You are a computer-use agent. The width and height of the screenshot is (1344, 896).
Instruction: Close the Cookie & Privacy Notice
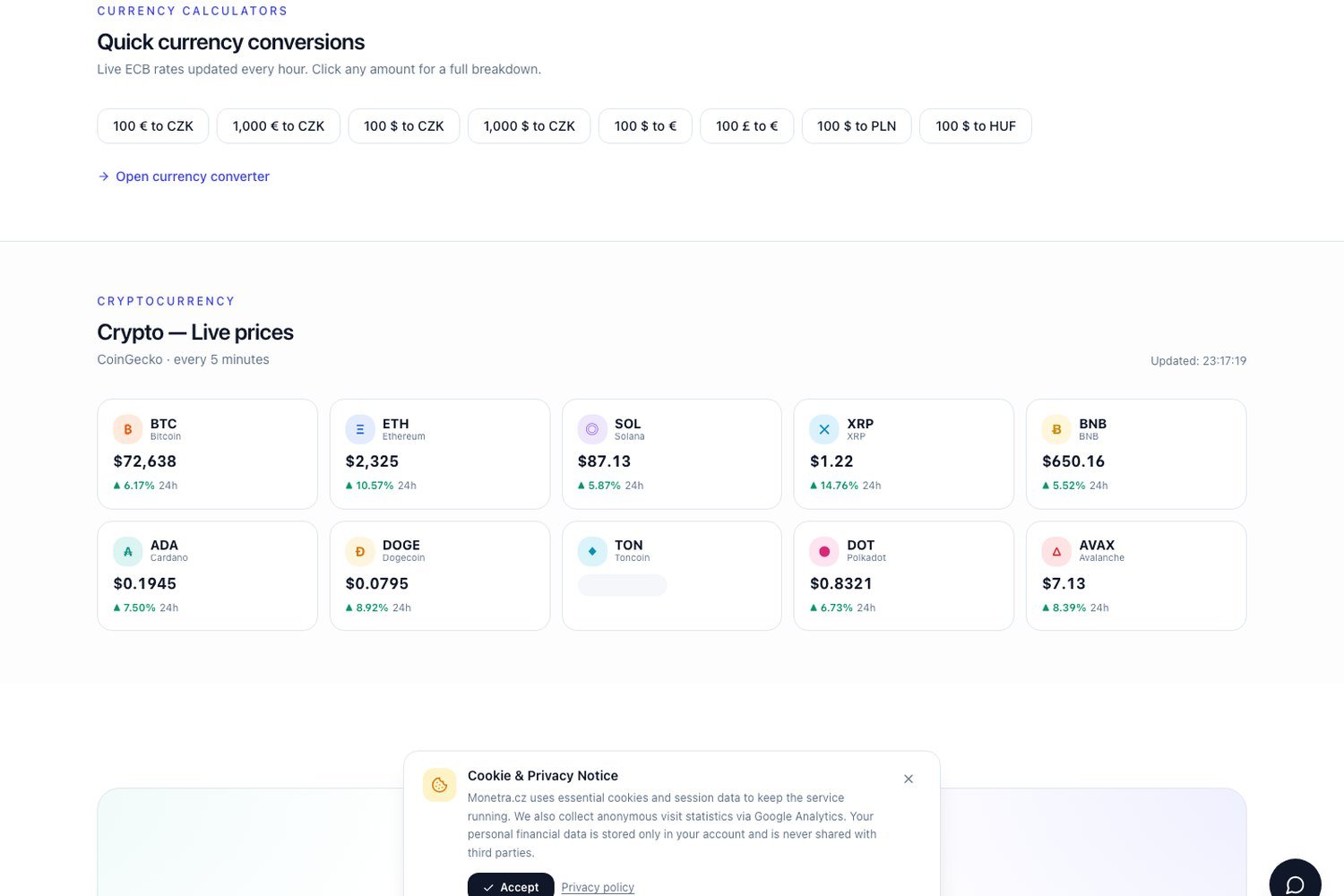coord(909,779)
